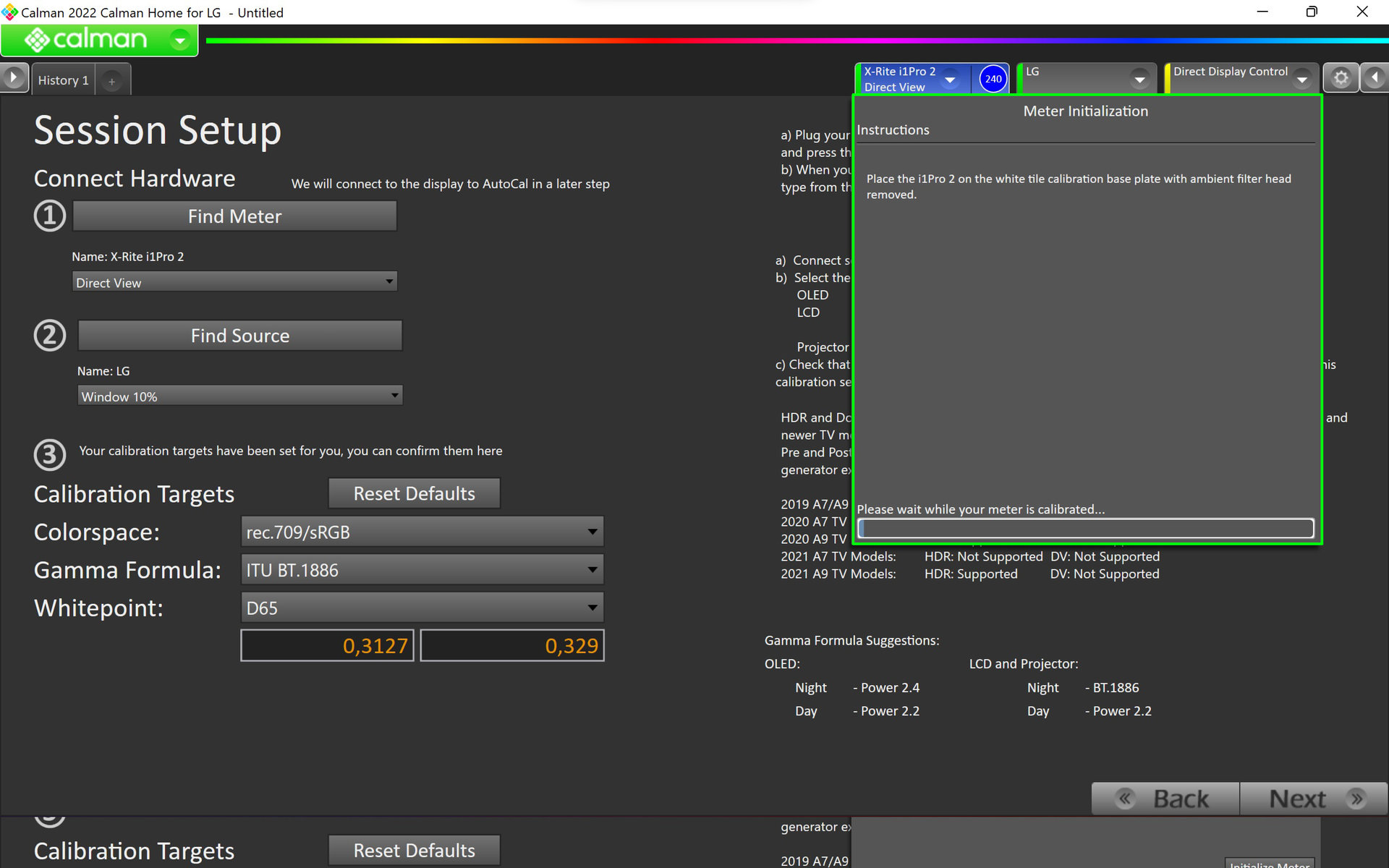Click the Find Meter button
Viewport: 1389px width, 868px height.
click(234, 216)
